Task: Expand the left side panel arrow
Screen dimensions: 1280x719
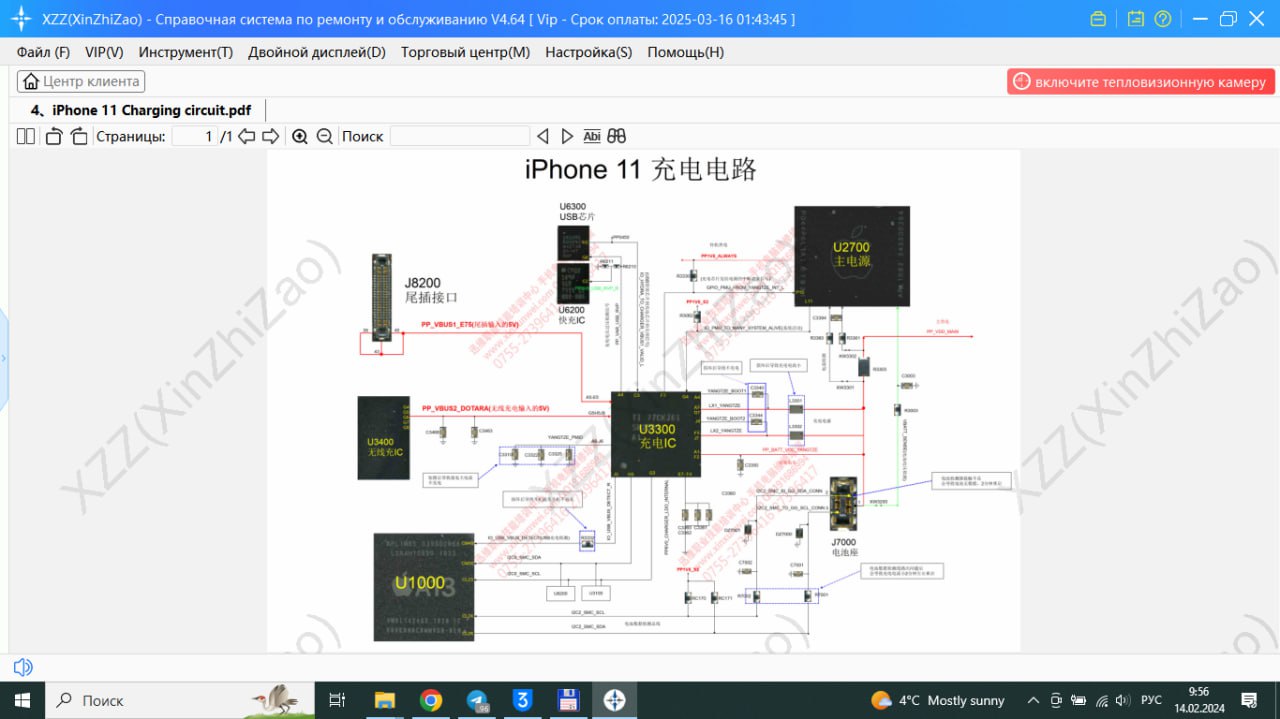Action: coord(3,357)
